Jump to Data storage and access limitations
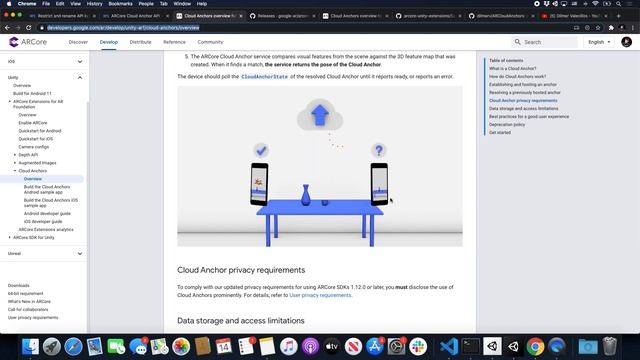Screen dimensions: 640x360 [524, 109]
